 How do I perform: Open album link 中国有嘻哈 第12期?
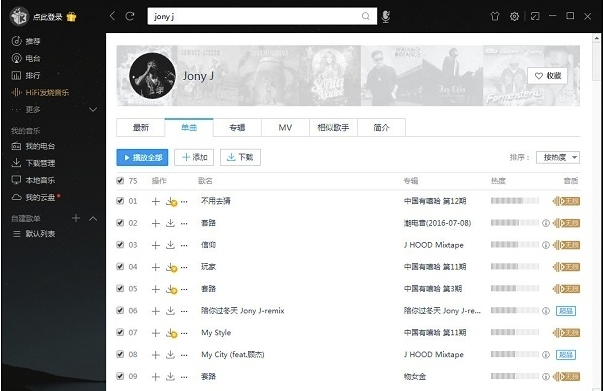tap(435, 201)
